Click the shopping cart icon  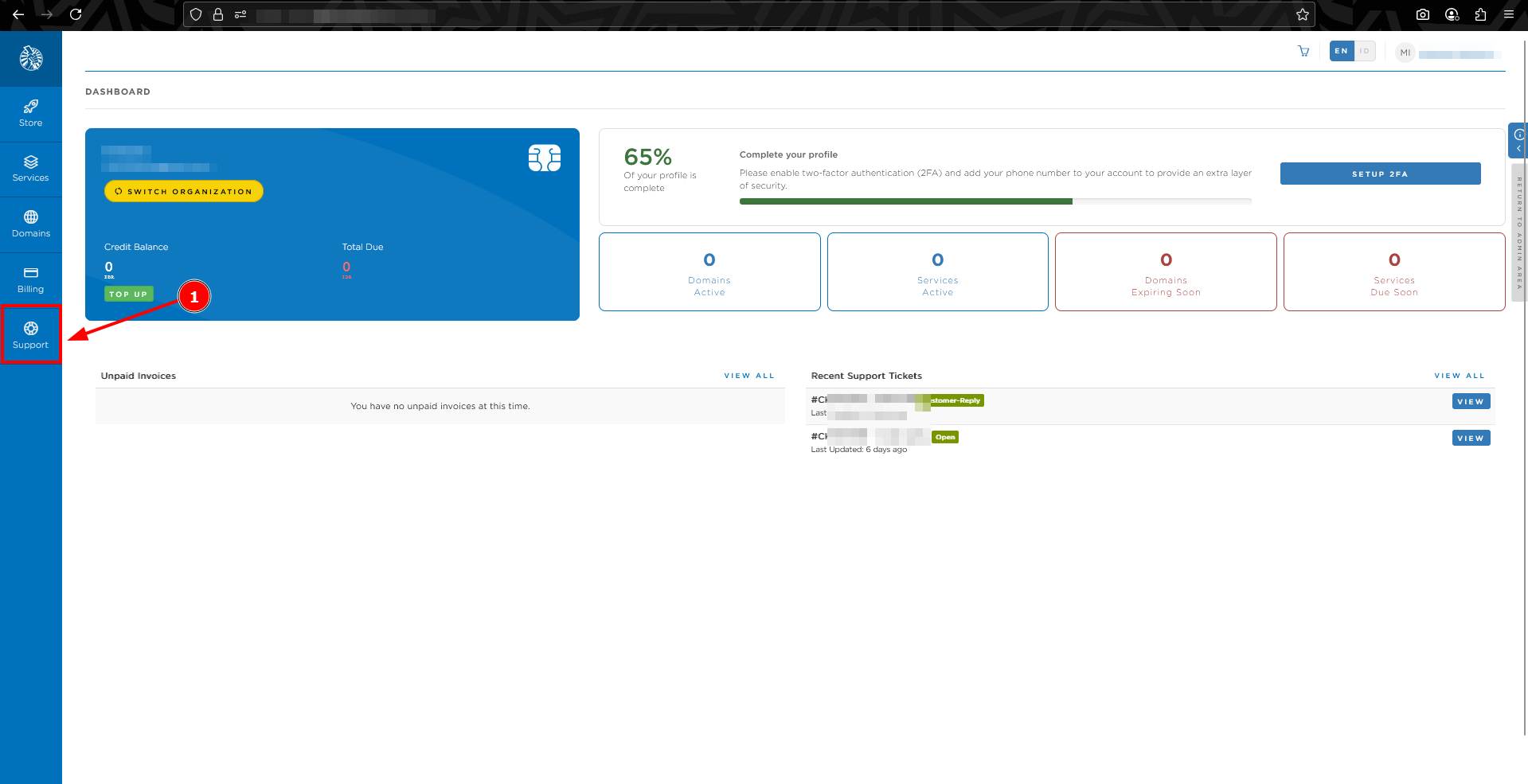[x=1303, y=52]
